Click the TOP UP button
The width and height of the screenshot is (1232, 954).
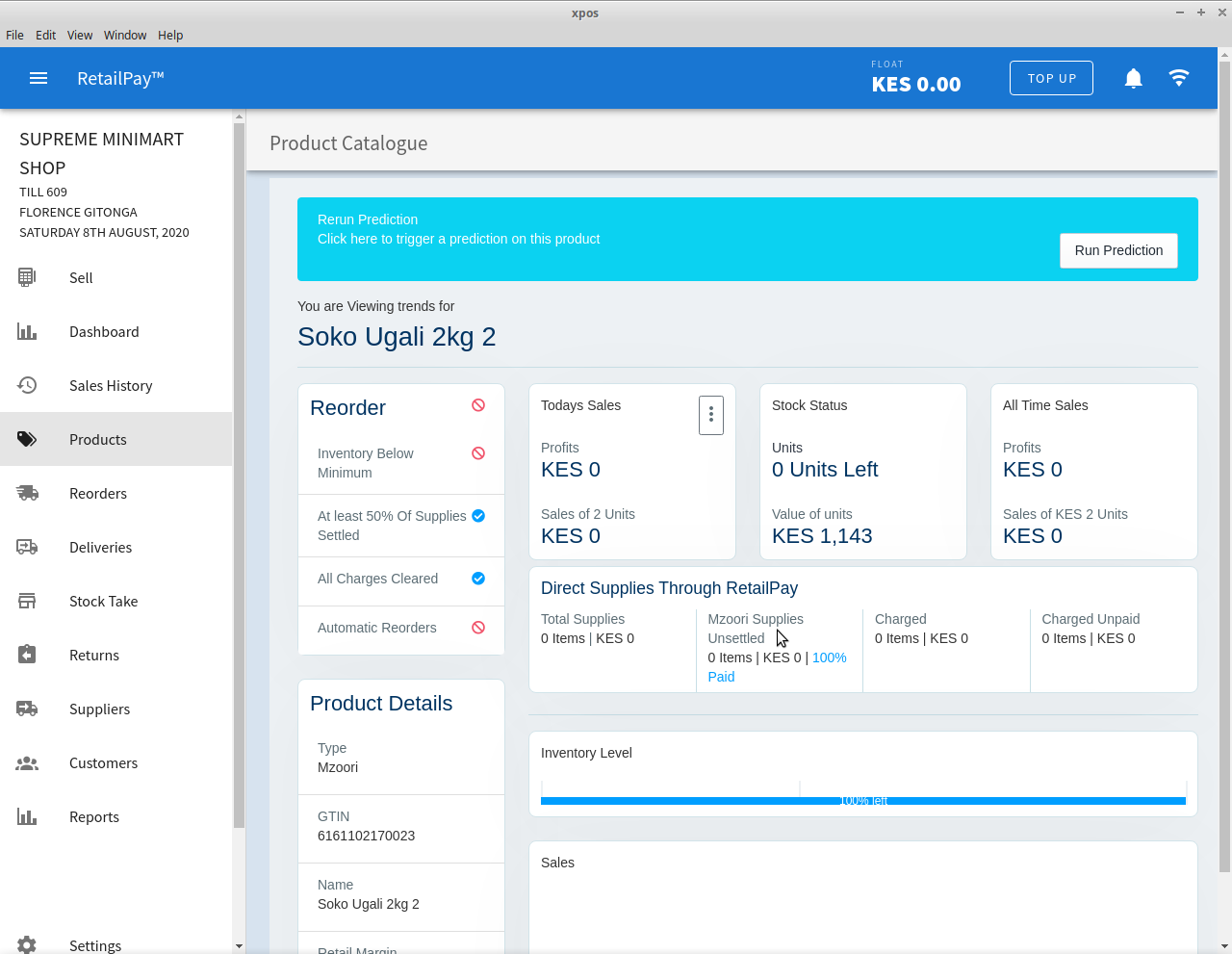1051,78
